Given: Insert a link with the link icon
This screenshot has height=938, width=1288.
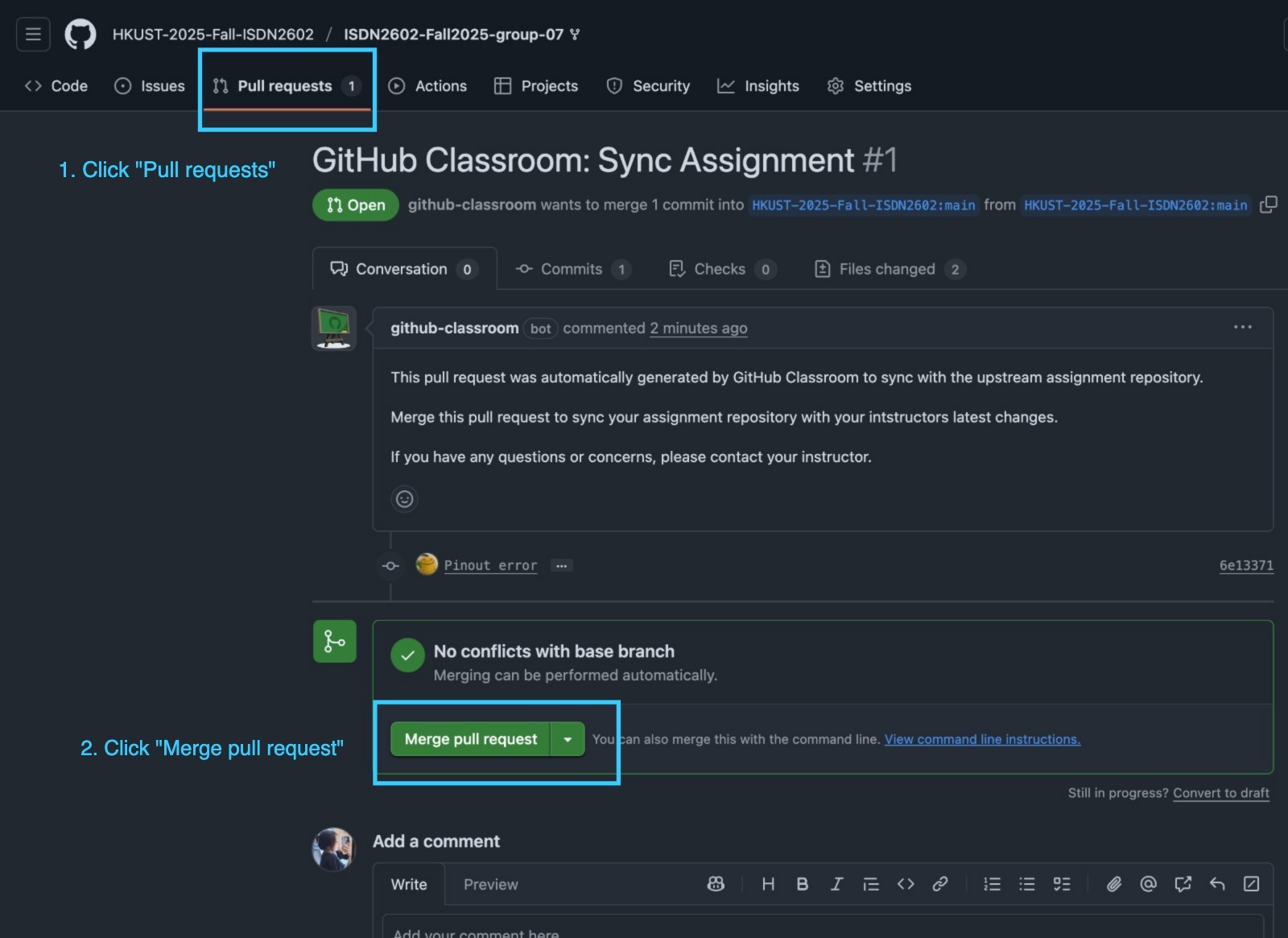Looking at the screenshot, I should tap(939, 884).
